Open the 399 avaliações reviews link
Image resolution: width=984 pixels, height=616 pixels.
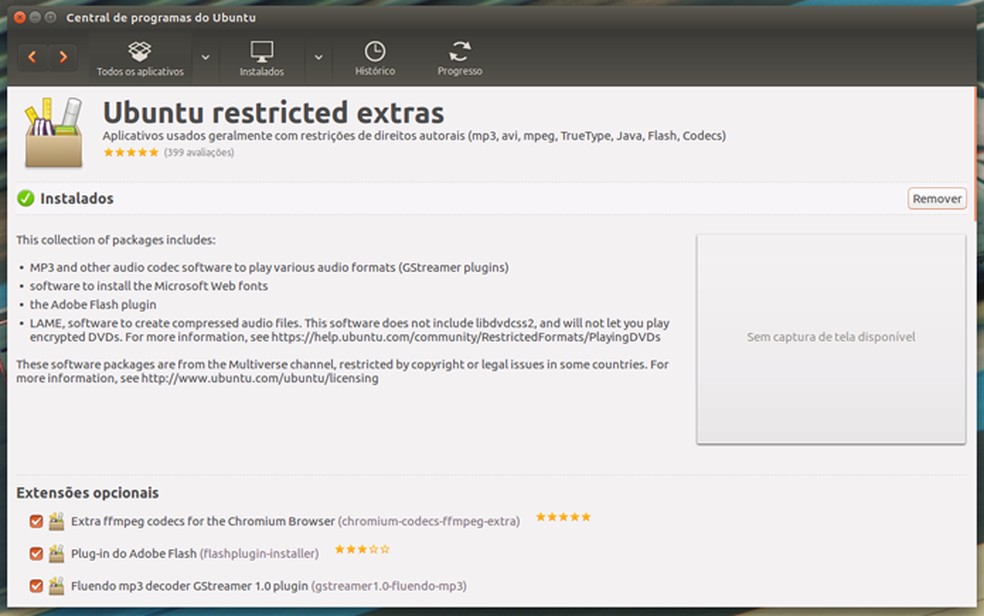point(199,153)
